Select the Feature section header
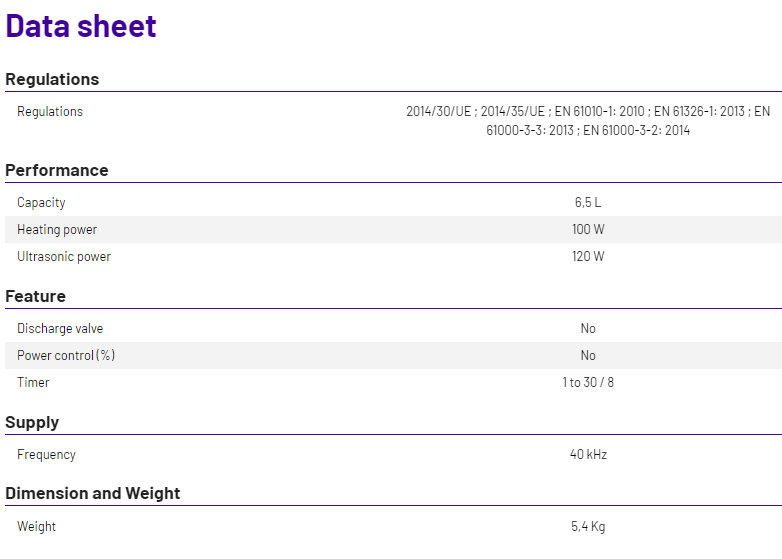782x559 pixels. 35,296
